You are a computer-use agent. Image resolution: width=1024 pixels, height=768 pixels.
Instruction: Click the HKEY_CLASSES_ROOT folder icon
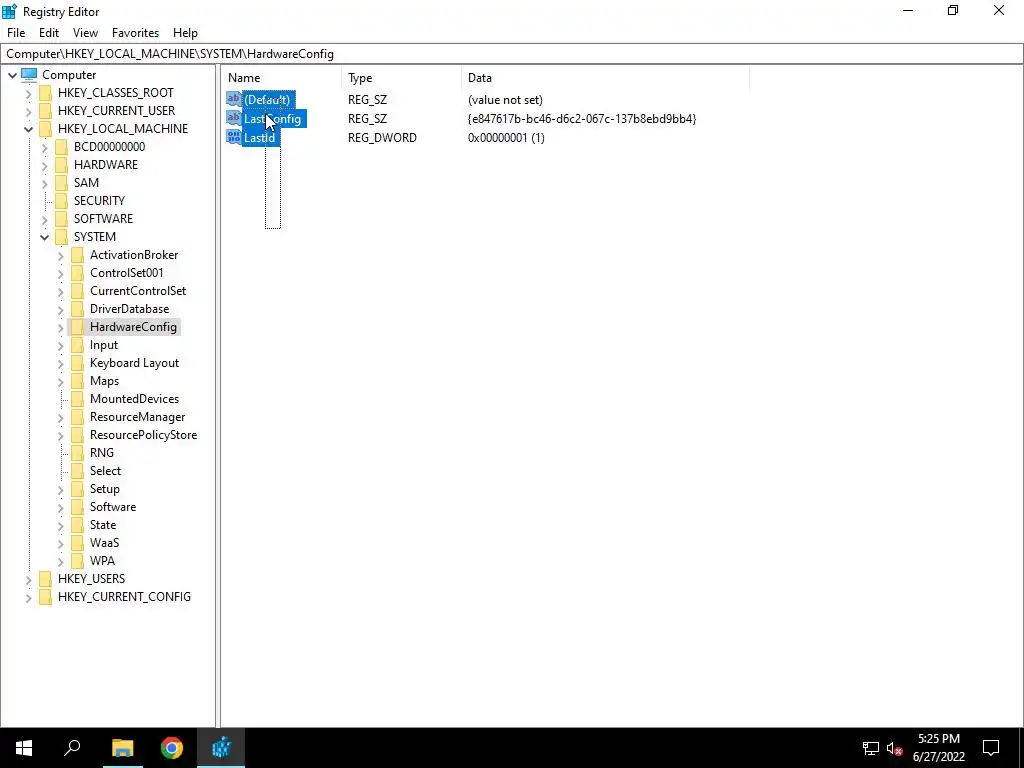tap(45, 93)
